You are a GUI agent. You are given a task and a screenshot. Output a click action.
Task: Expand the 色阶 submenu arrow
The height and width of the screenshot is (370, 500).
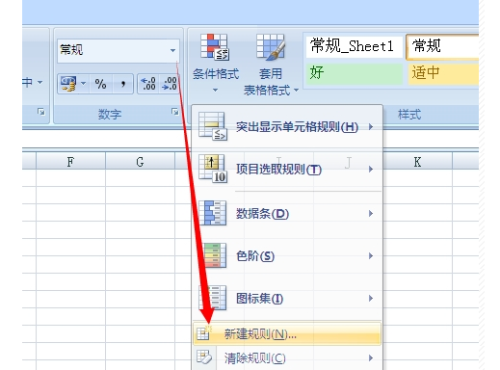pos(371,256)
